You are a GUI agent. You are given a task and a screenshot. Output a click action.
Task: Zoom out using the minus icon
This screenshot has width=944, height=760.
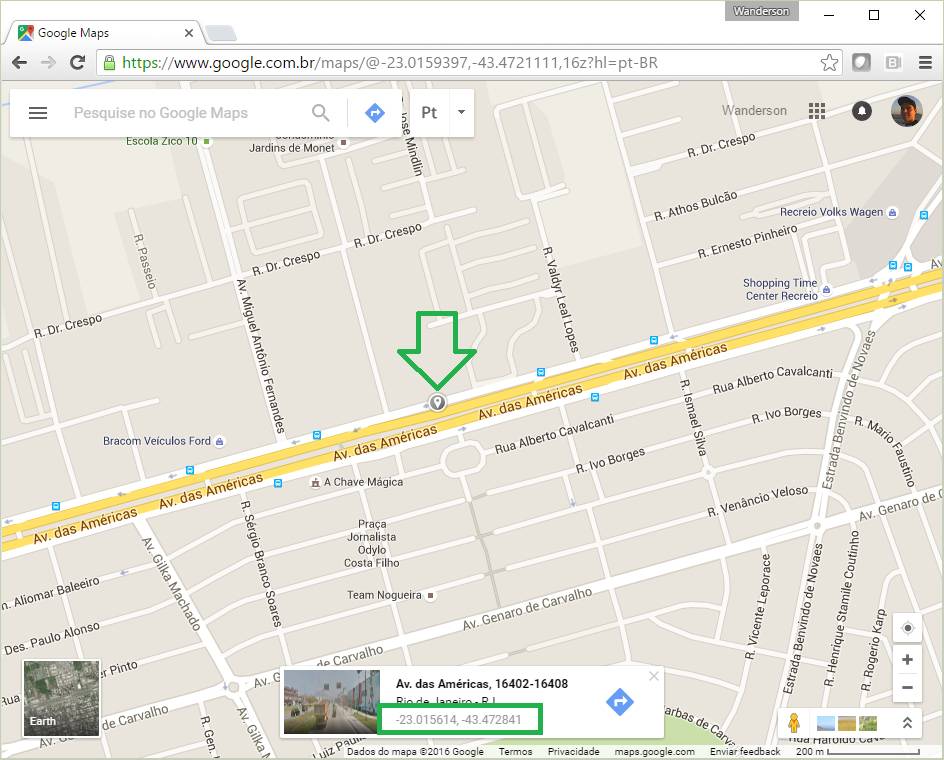click(x=908, y=688)
